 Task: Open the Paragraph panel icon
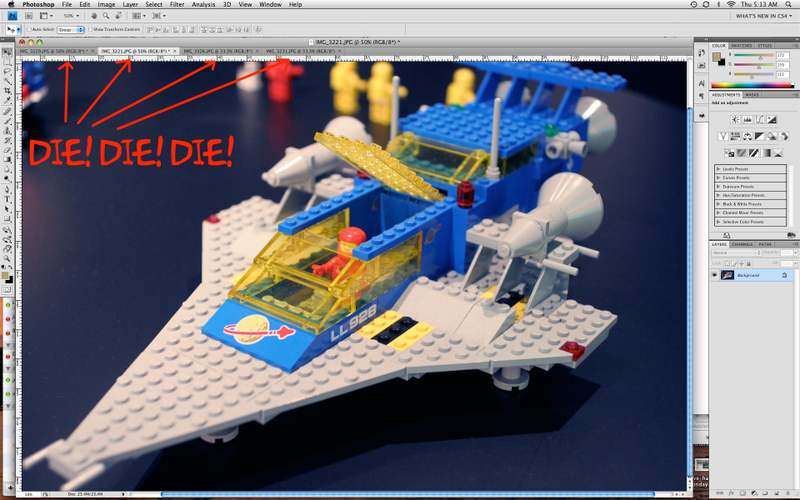pos(702,96)
